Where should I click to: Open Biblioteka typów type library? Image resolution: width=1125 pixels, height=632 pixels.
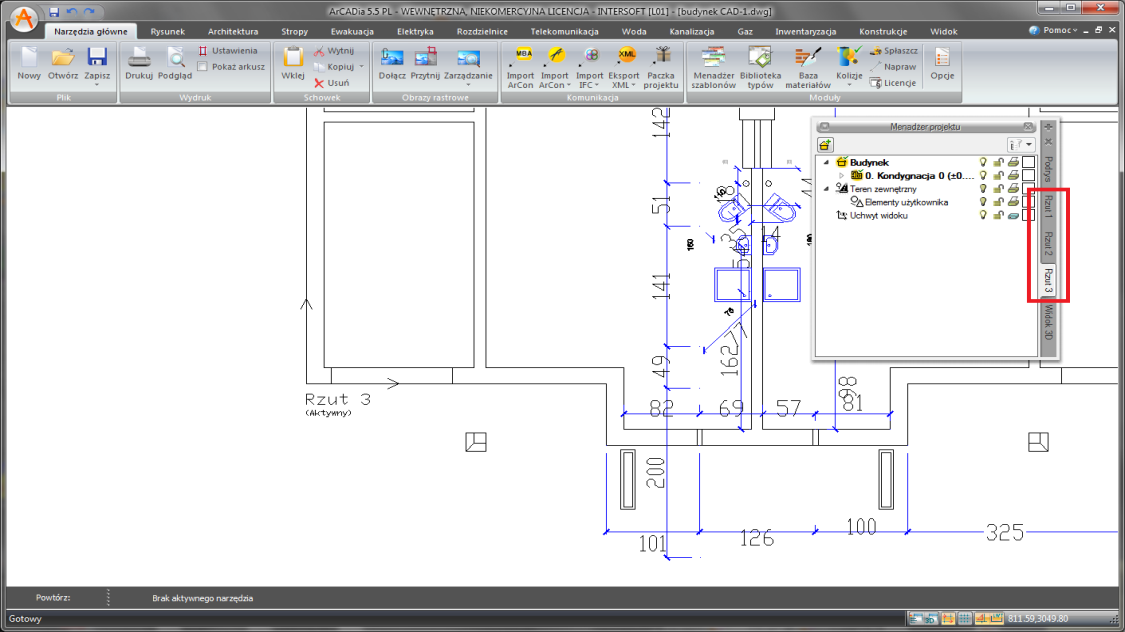pos(761,67)
